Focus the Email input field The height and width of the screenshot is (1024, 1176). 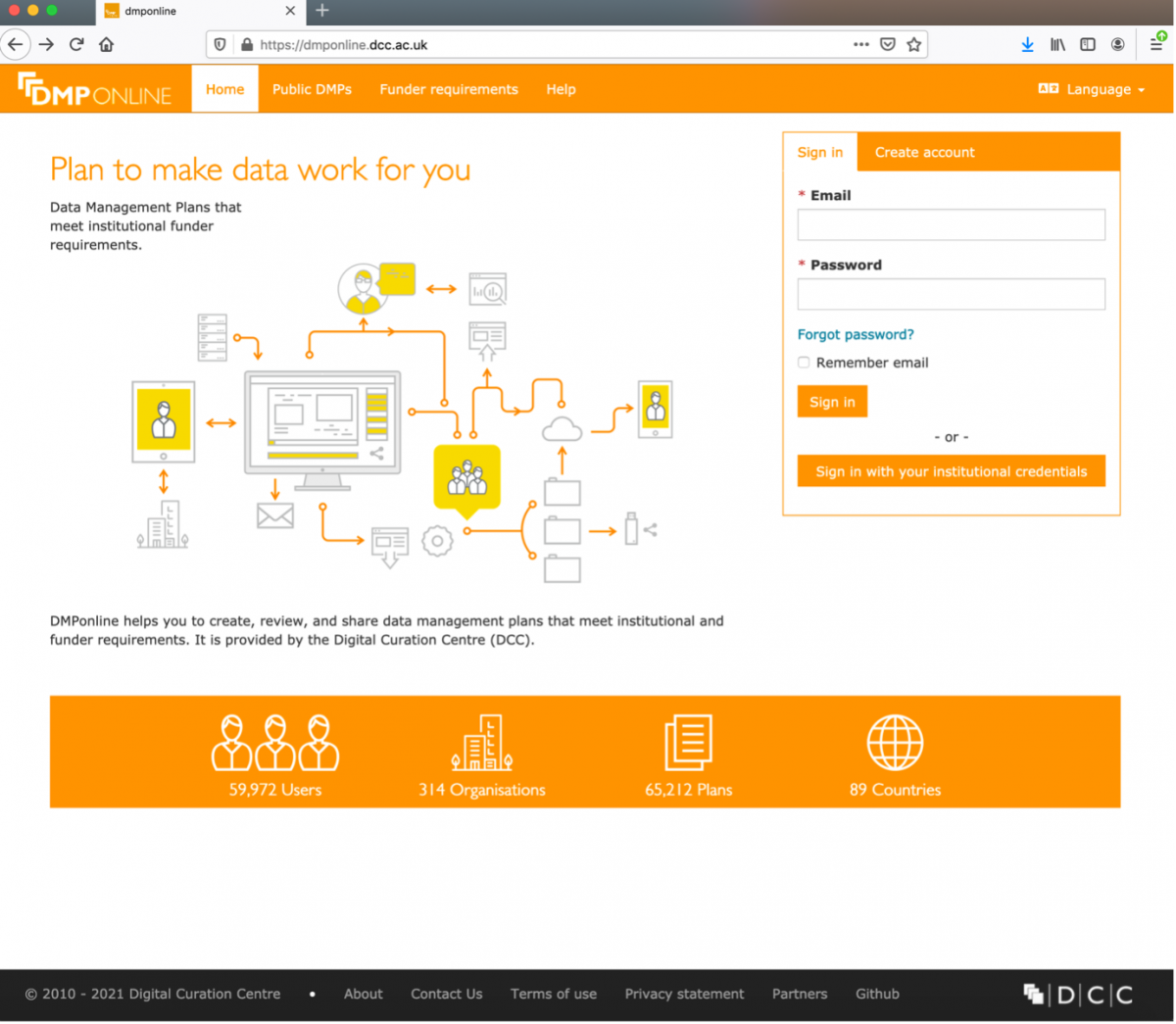coord(951,224)
